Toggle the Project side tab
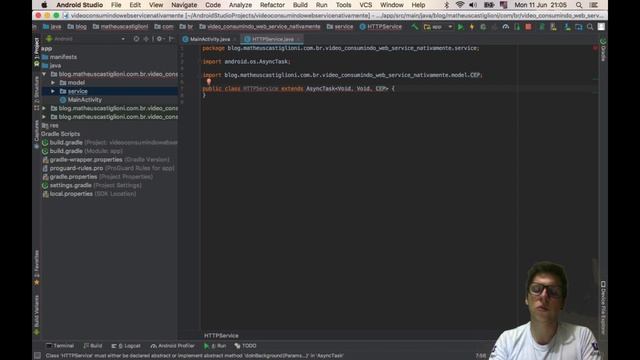The width and height of the screenshot is (640, 360). click(x=37, y=51)
